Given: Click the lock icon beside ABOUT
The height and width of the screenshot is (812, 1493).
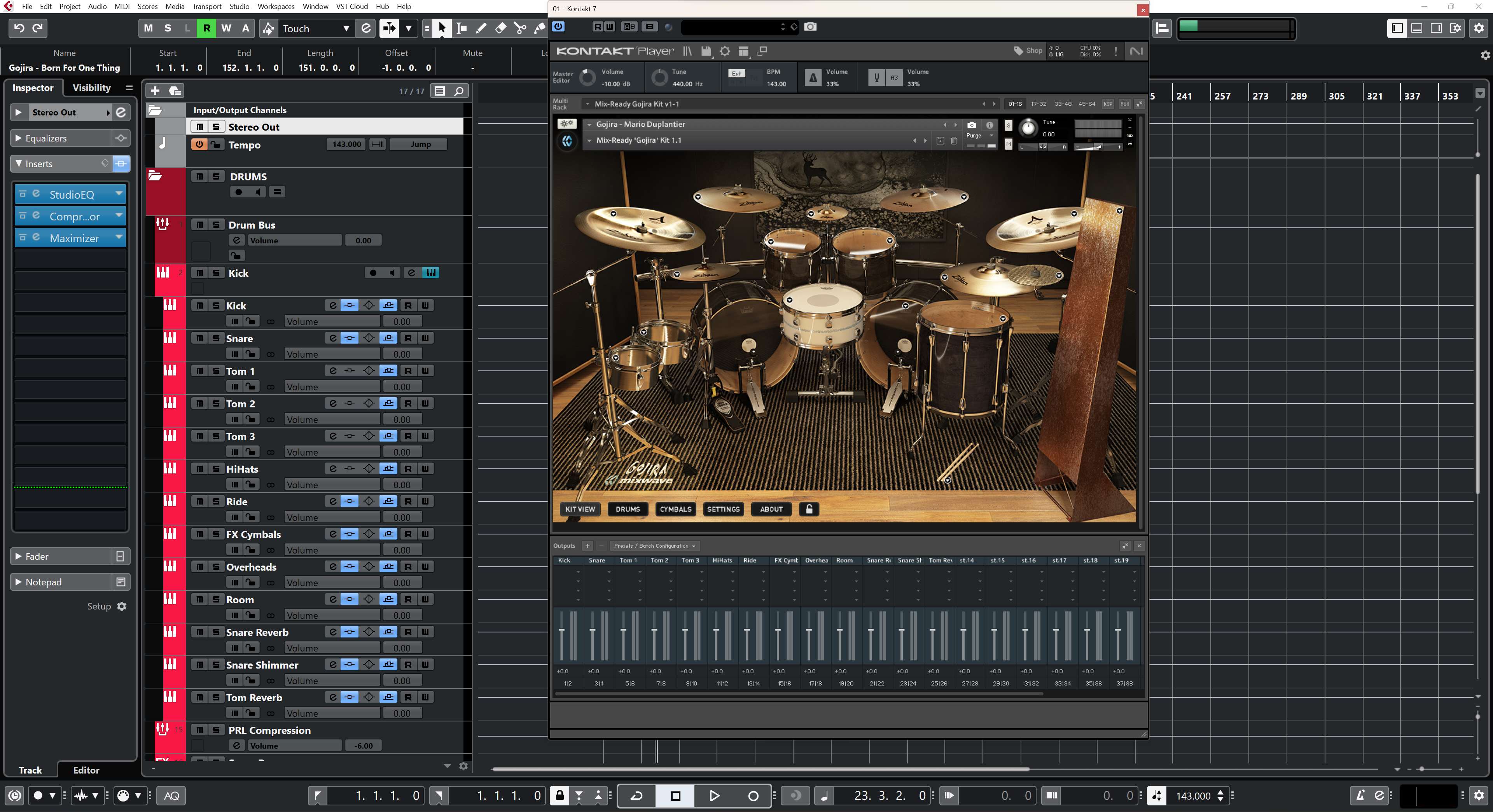Looking at the screenshot, I should tap(809, 509).
